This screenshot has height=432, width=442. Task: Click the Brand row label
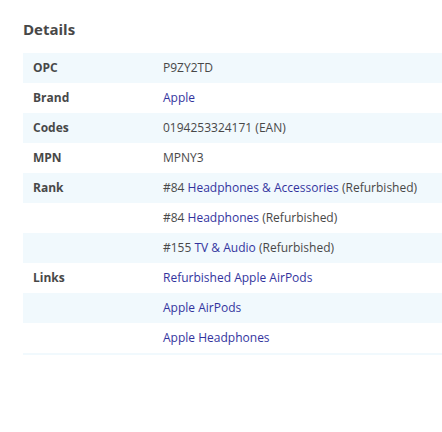tap(51, 98)
